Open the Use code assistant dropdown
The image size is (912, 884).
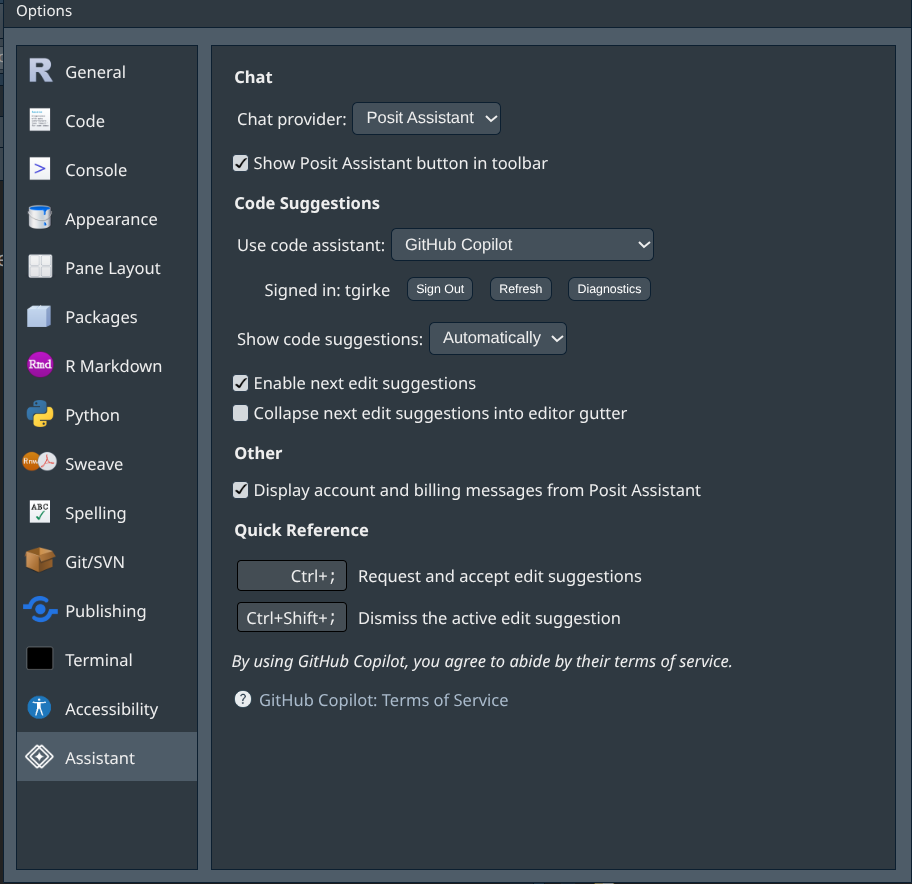click(x=522, y=244)
